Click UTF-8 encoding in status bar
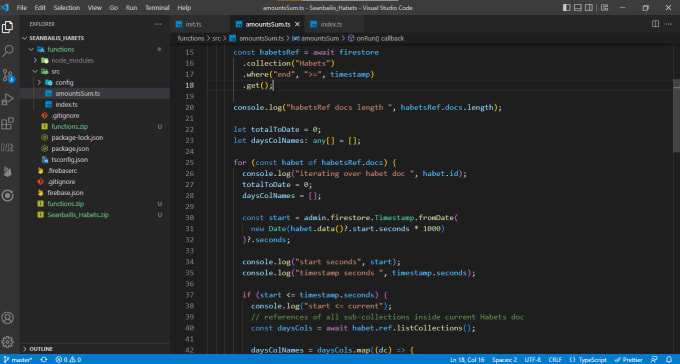The width and height of the screenshot is (680, 364). pos(533,360)
